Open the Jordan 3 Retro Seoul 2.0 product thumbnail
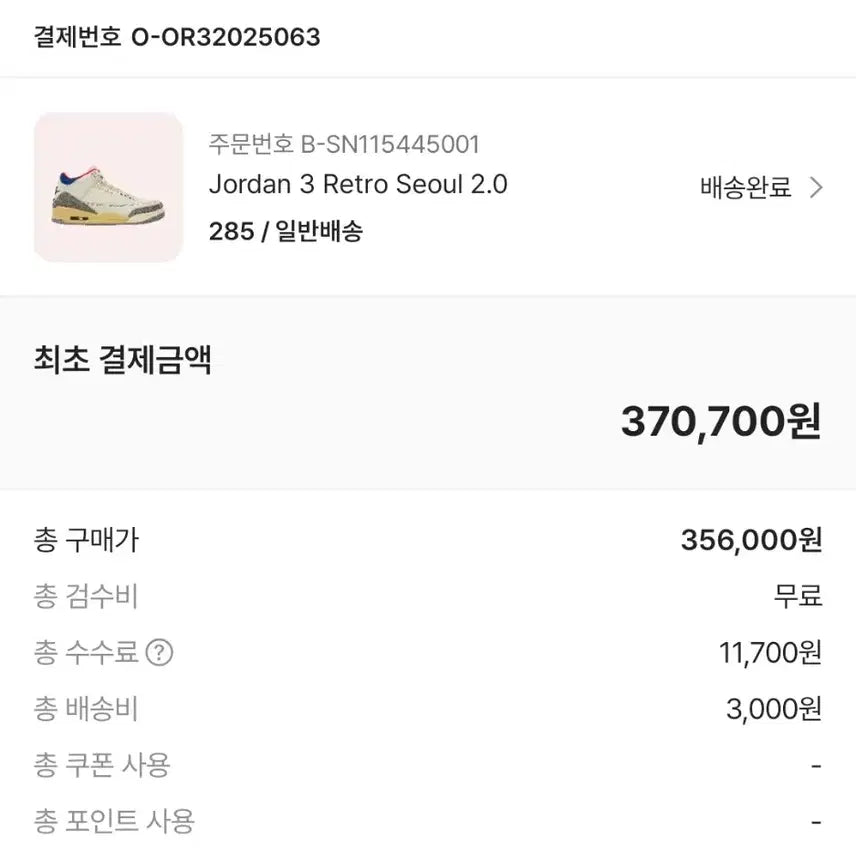The width and height of the screenshot is (856, 856). click(108, 187)
